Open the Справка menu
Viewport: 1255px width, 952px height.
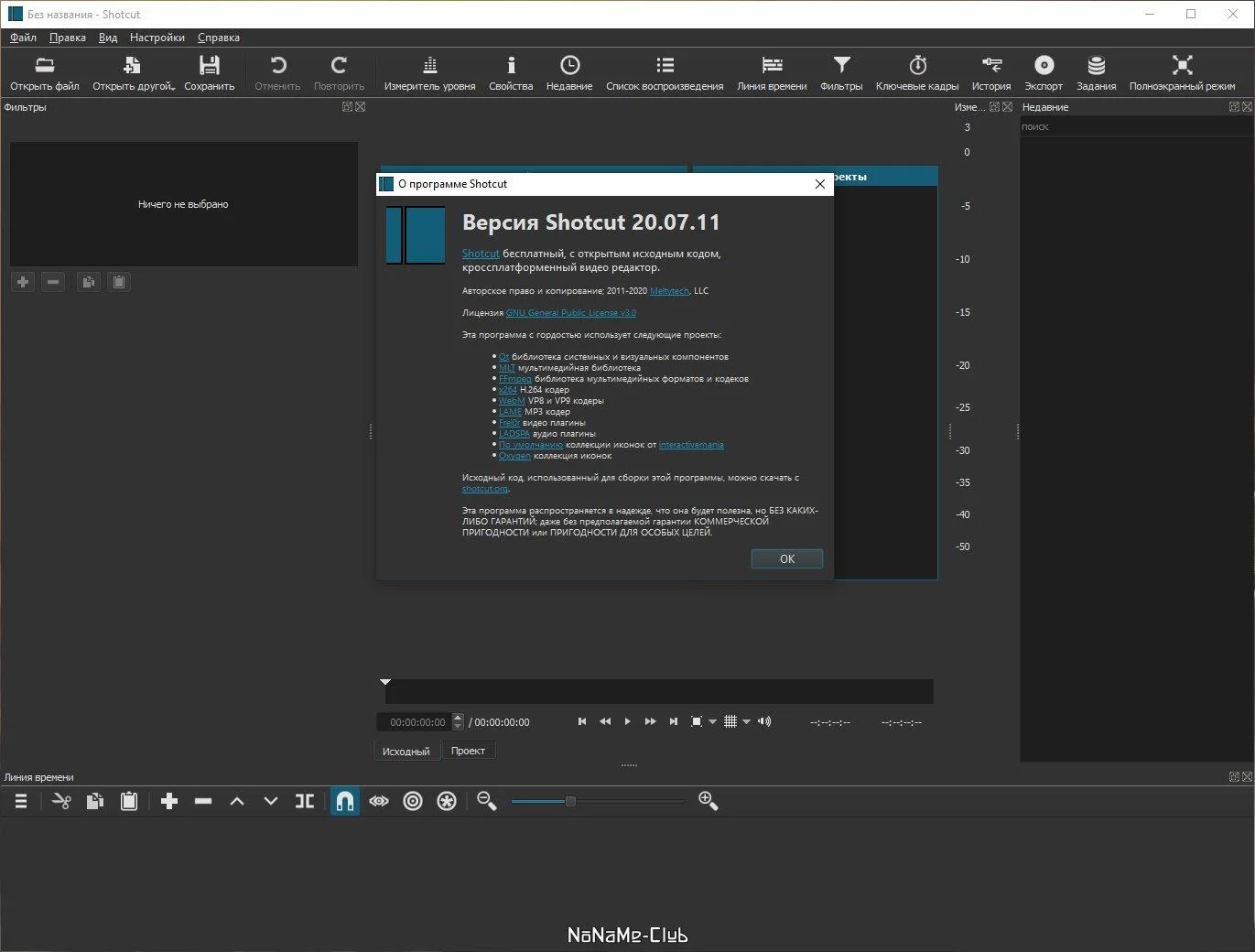219,38
